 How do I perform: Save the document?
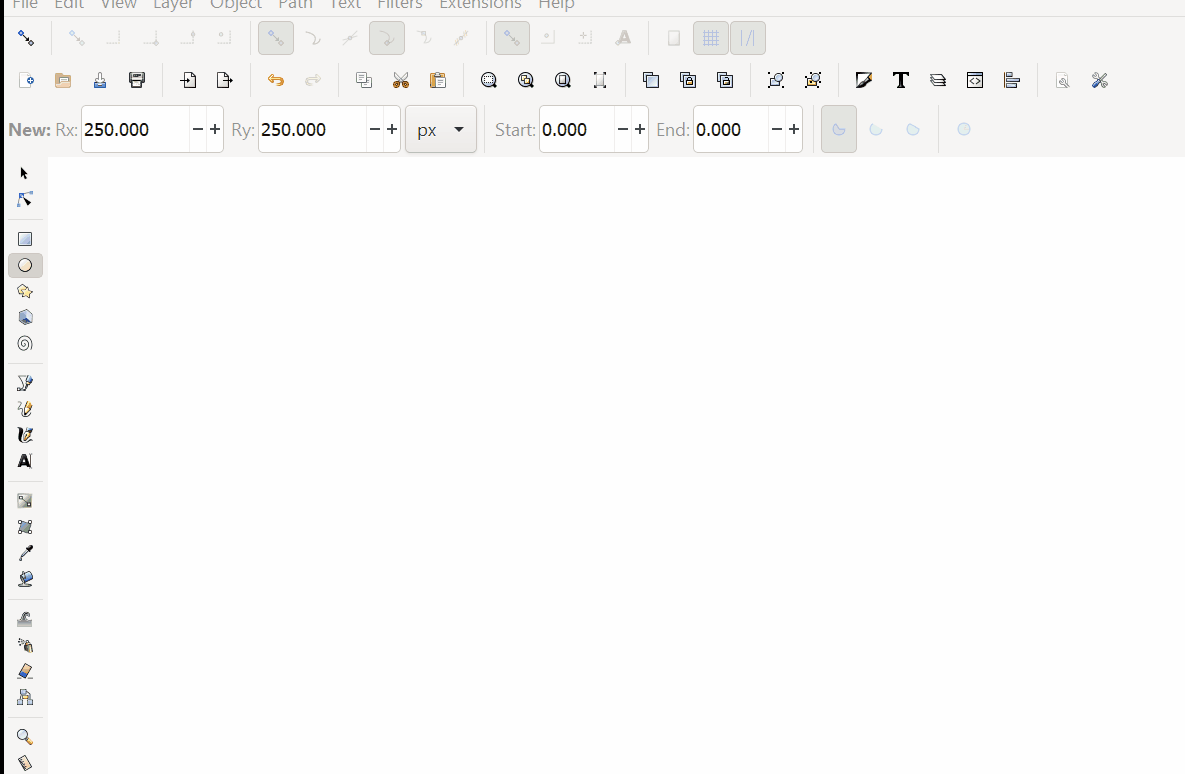coord(100,80)
